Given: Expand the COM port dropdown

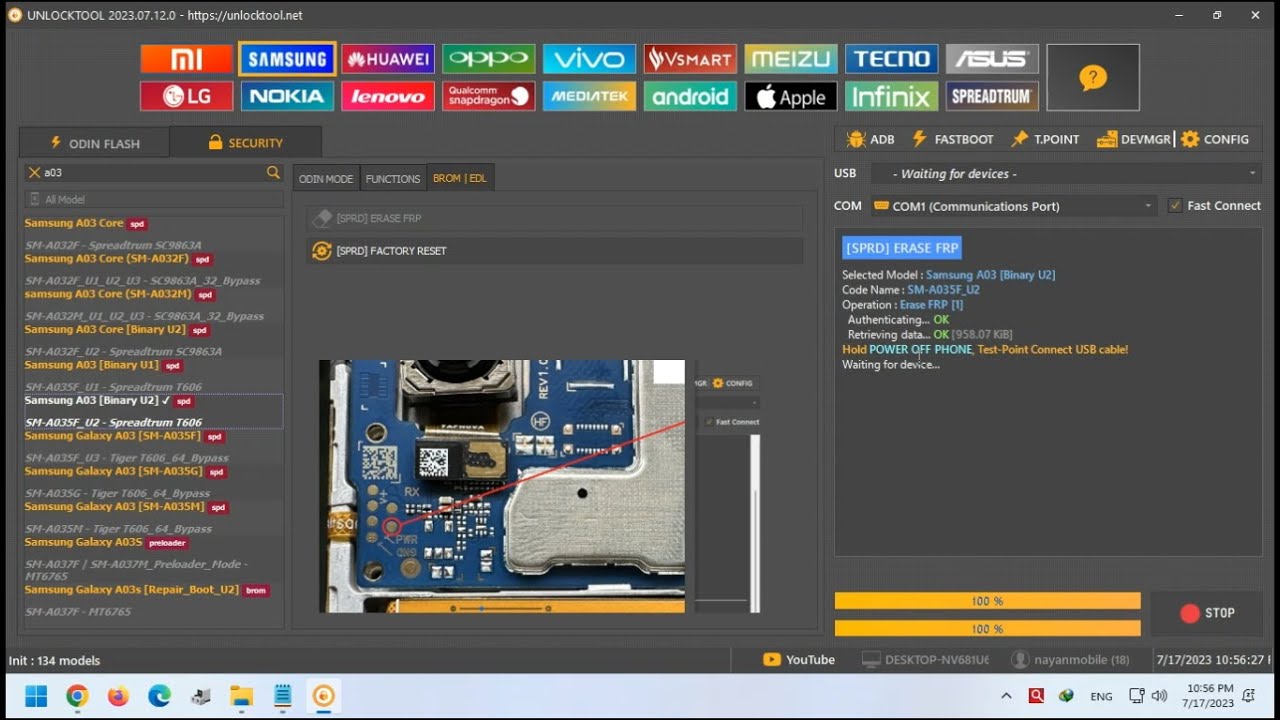Looking at the screenshot, I should [x=1013, y=206].
